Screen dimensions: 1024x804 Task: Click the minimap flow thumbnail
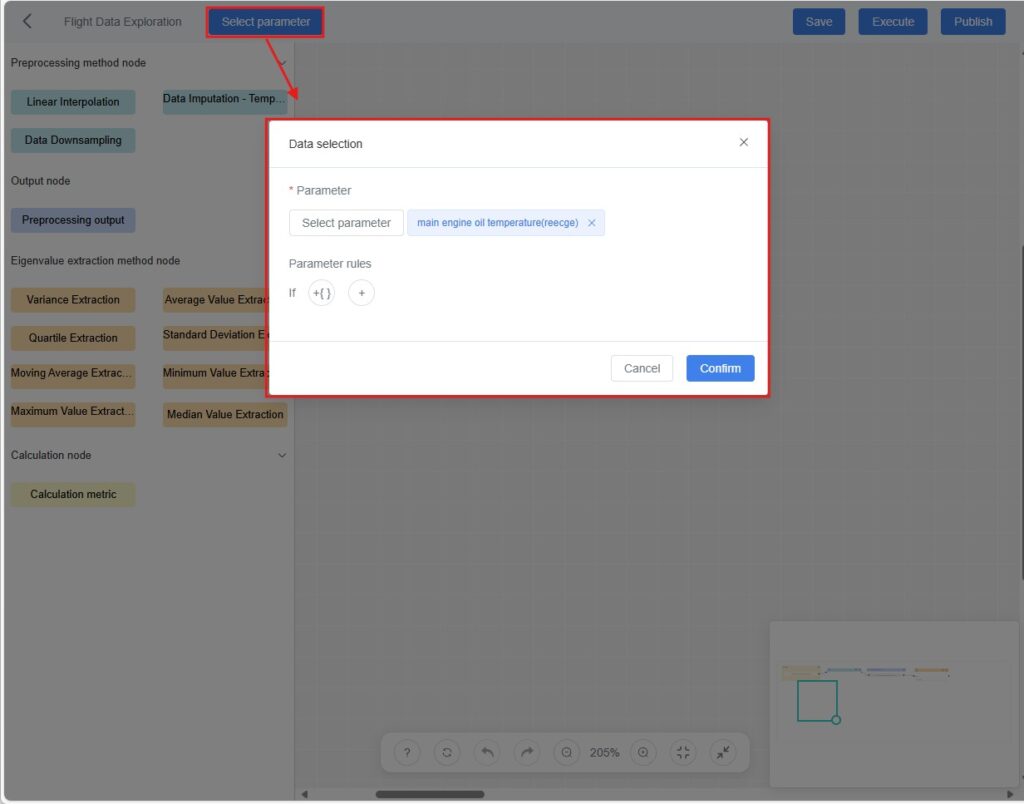tap(865, 673)
